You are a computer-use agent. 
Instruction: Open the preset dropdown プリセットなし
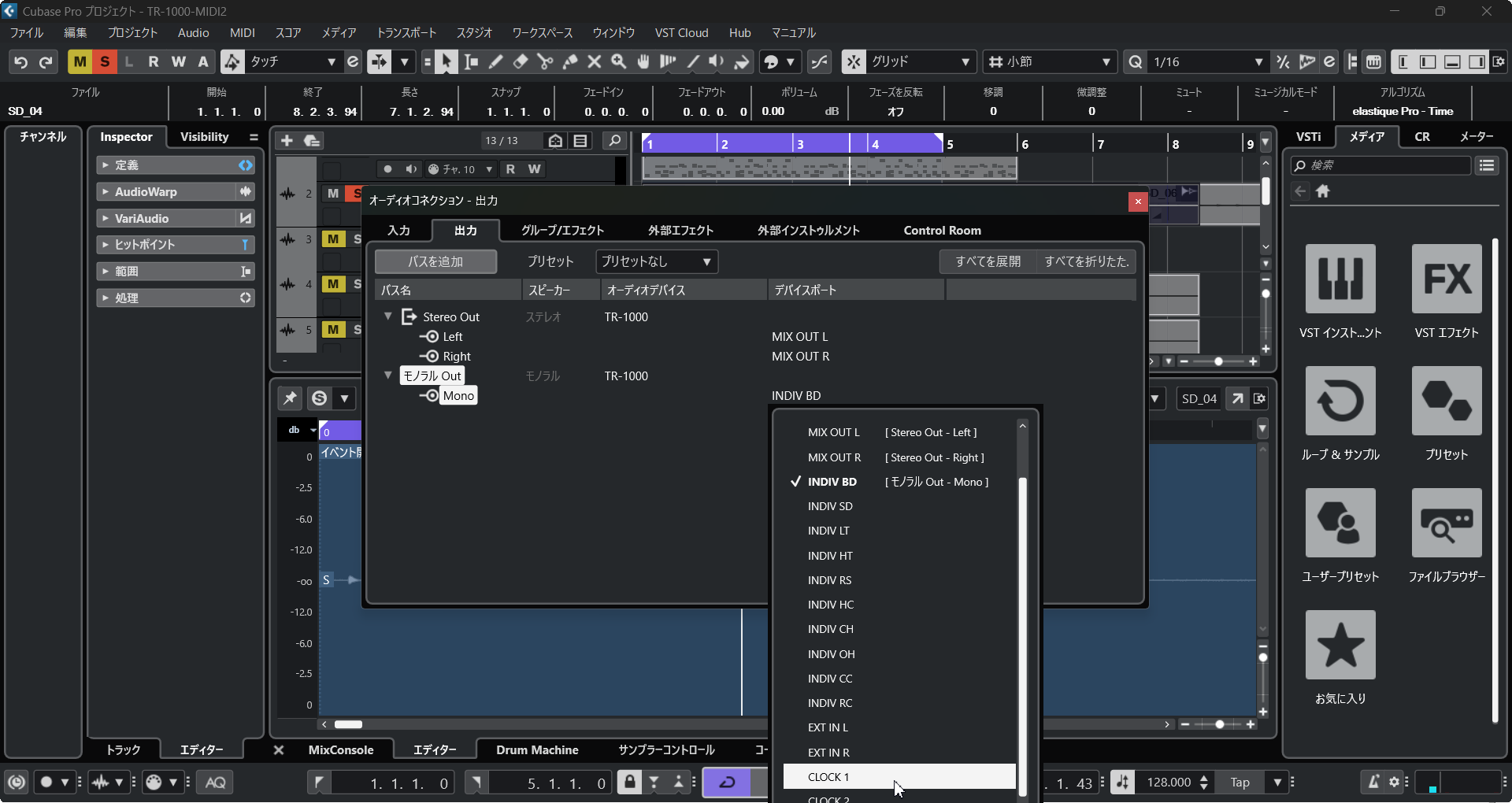click(656, 261)
